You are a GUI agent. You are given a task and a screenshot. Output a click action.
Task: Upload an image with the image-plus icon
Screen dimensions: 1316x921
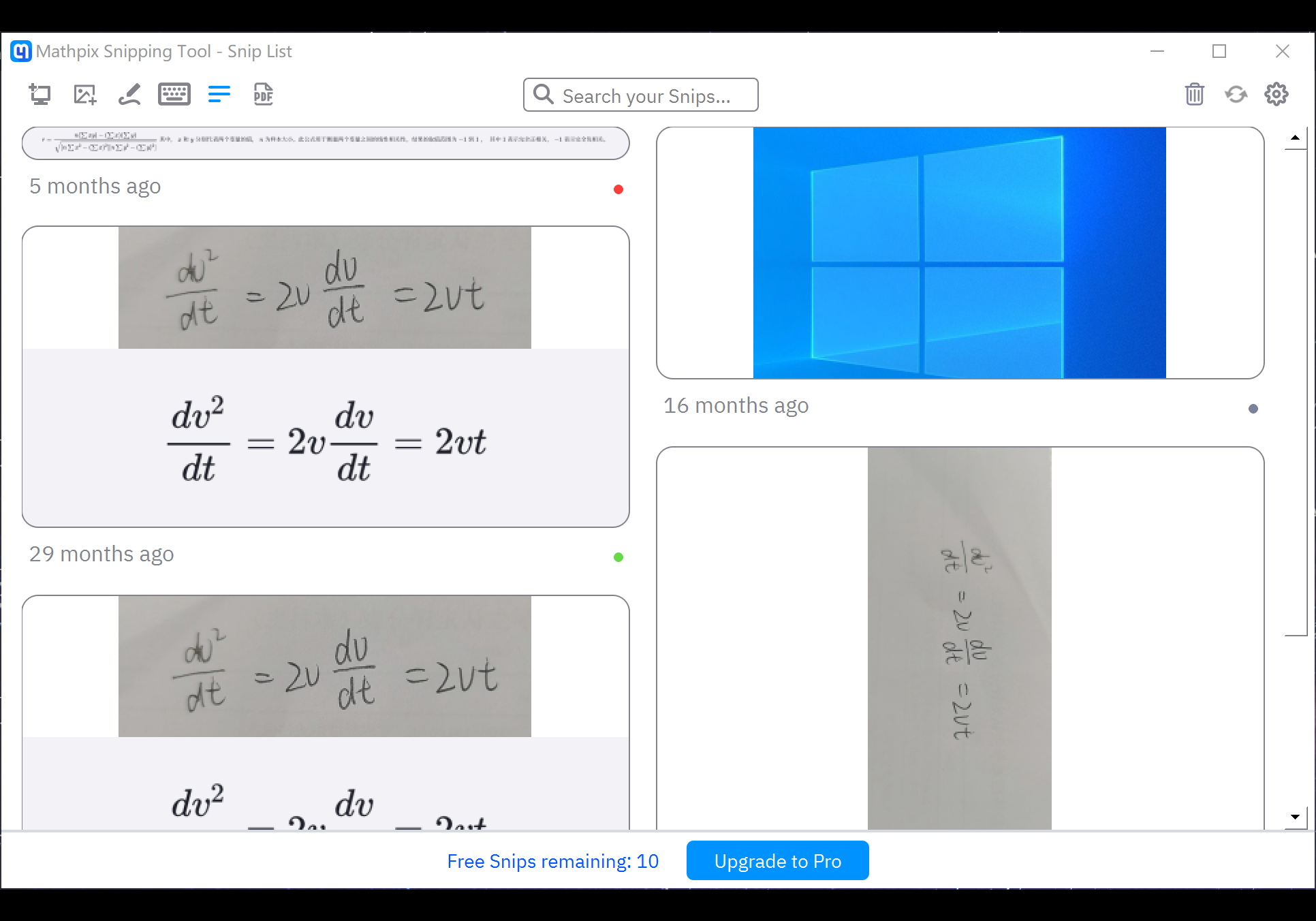tap(84, 94)
